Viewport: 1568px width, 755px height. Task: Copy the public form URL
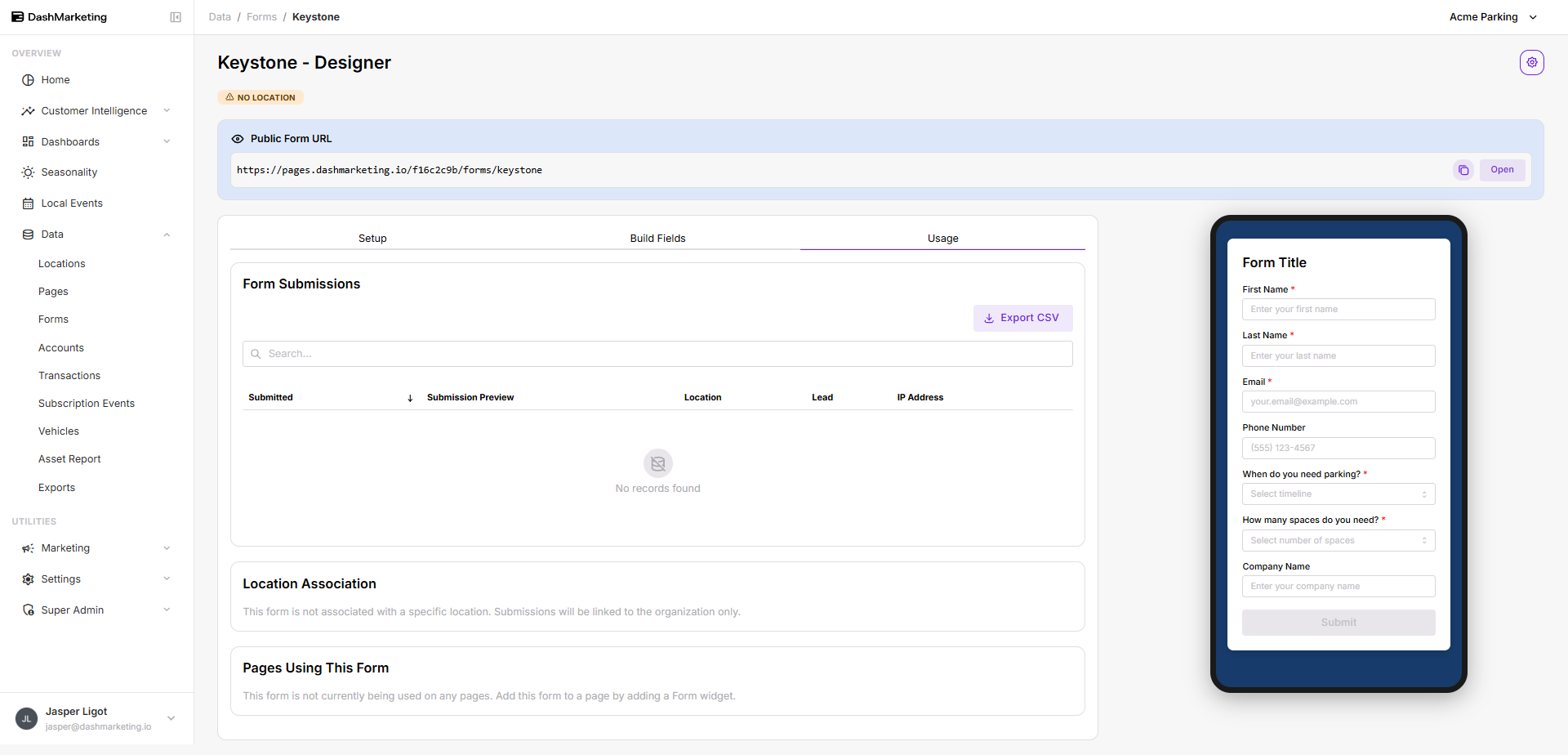[1463, 170]
